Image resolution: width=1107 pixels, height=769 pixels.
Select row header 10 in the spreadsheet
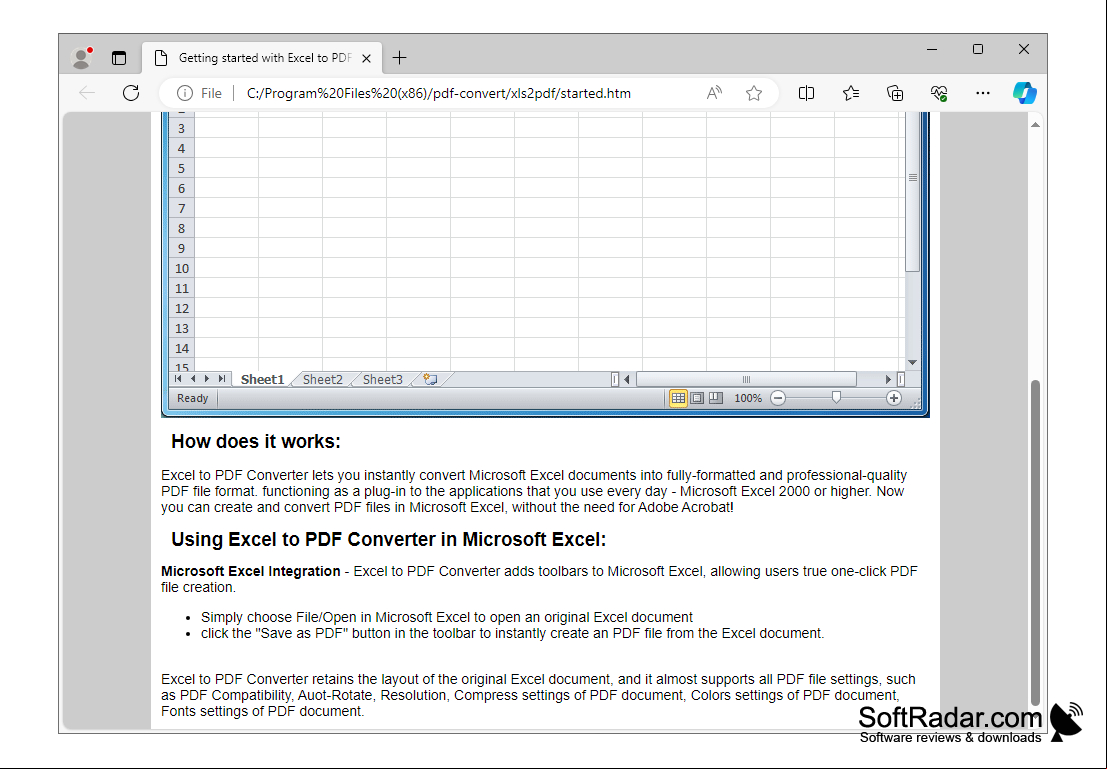pos(181,268)
